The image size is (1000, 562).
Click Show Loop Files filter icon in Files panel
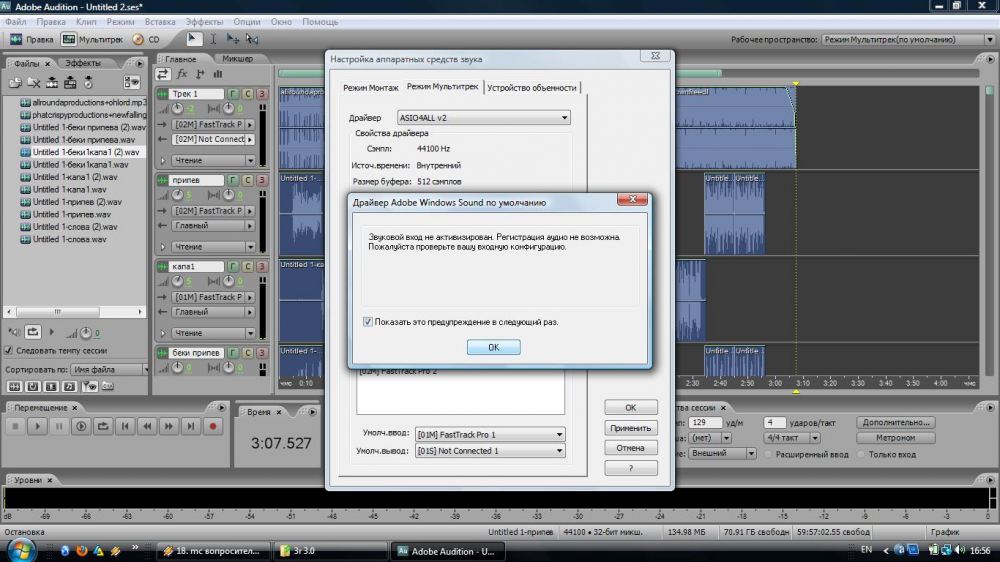pyautogui.click(x=33, y=387)
